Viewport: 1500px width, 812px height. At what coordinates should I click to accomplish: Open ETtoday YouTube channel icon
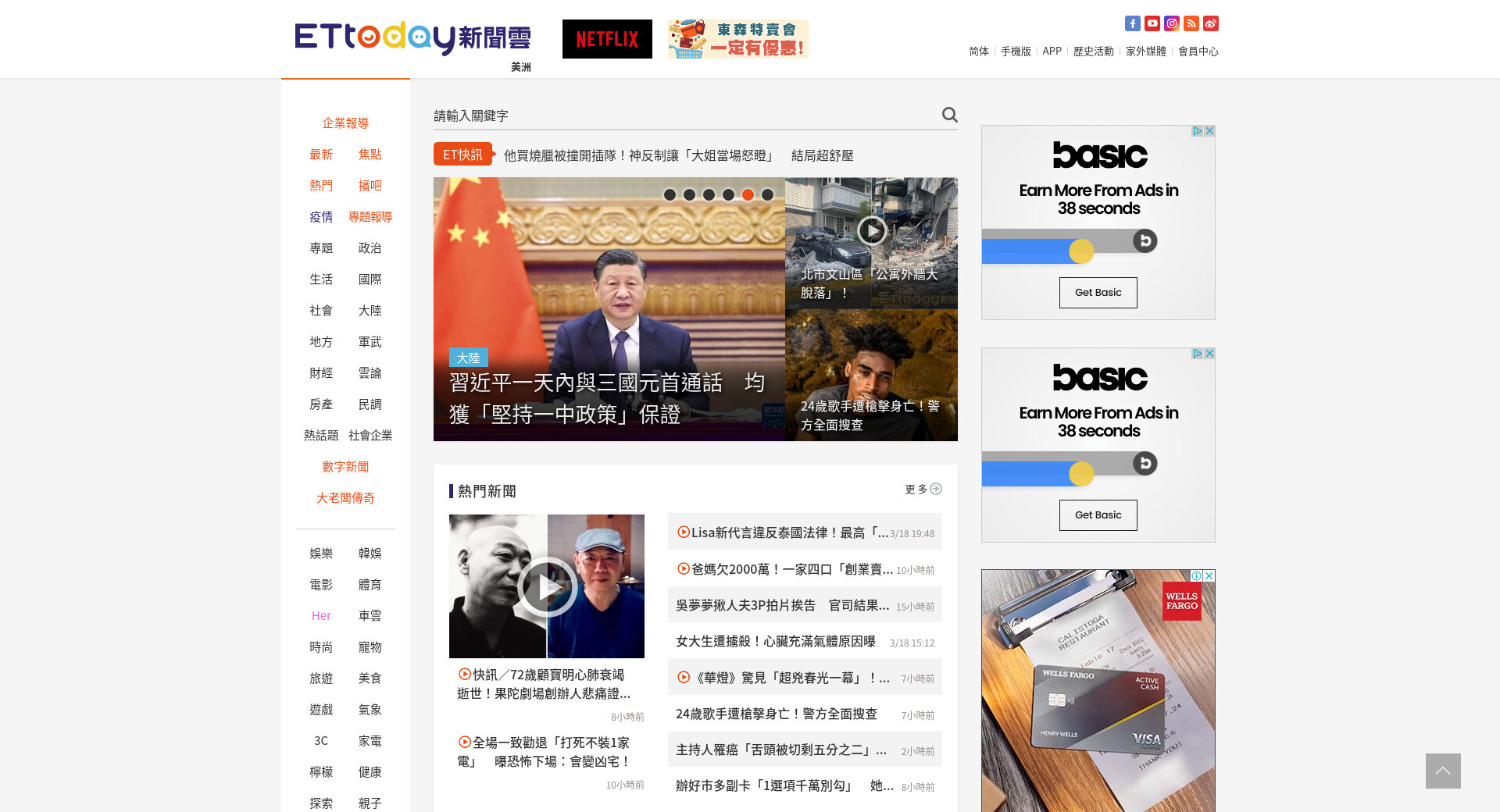point(1152,23)
